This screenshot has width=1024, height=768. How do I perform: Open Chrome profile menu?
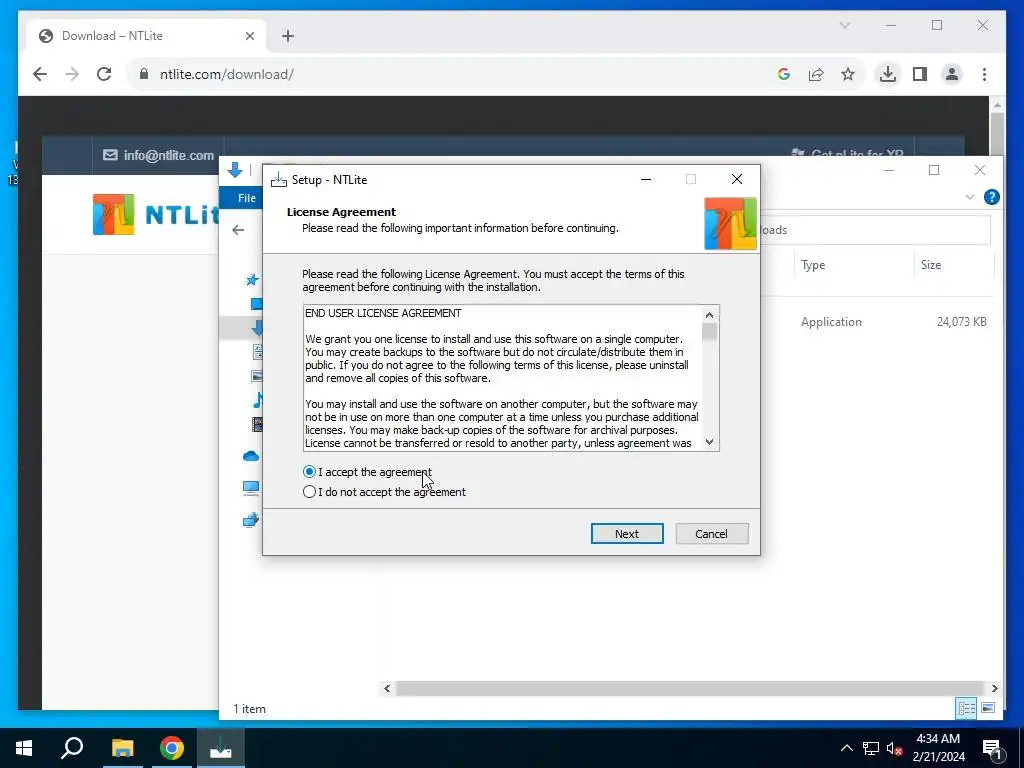[x=952, y=74]
